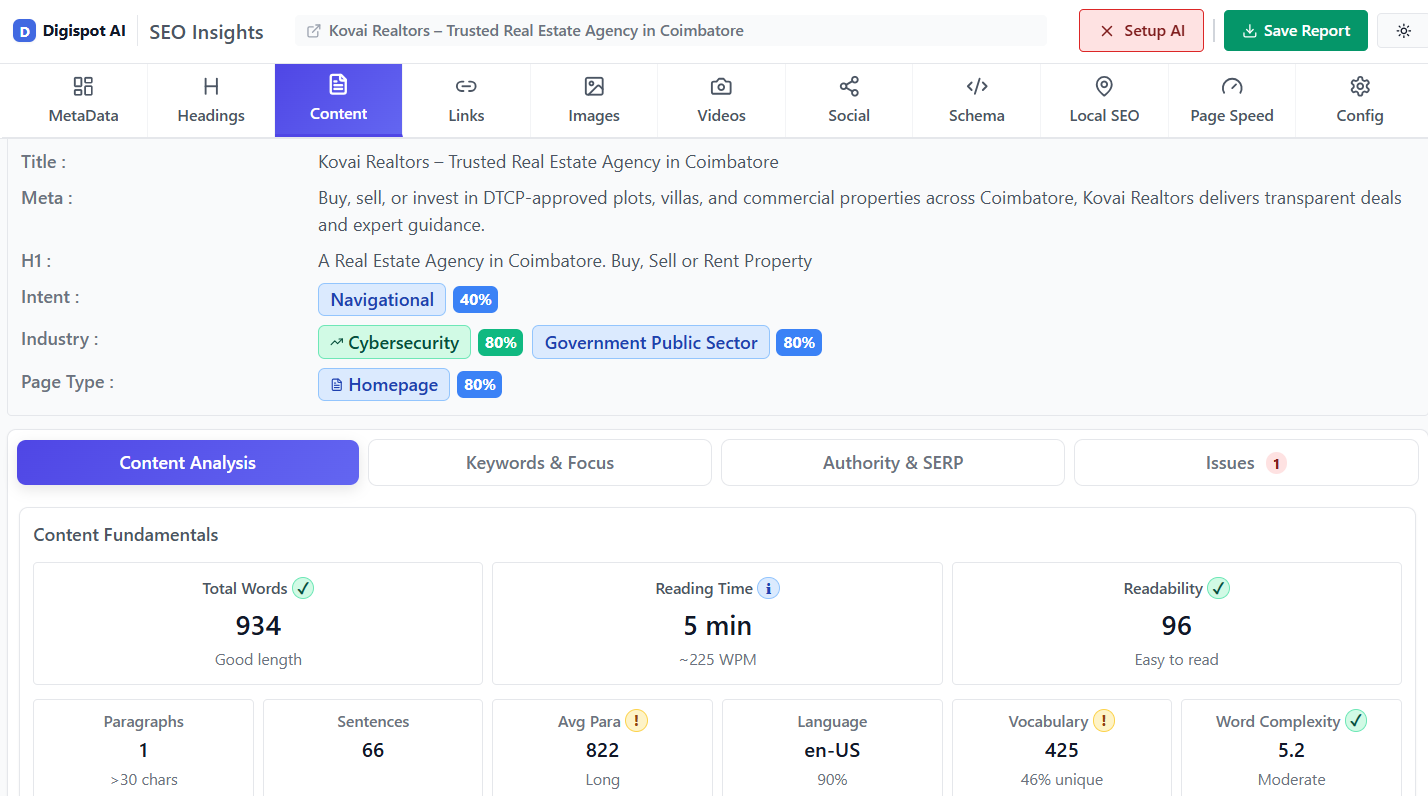
Task: Select the Content Analysis sub-tab
Action: [188, 463]
